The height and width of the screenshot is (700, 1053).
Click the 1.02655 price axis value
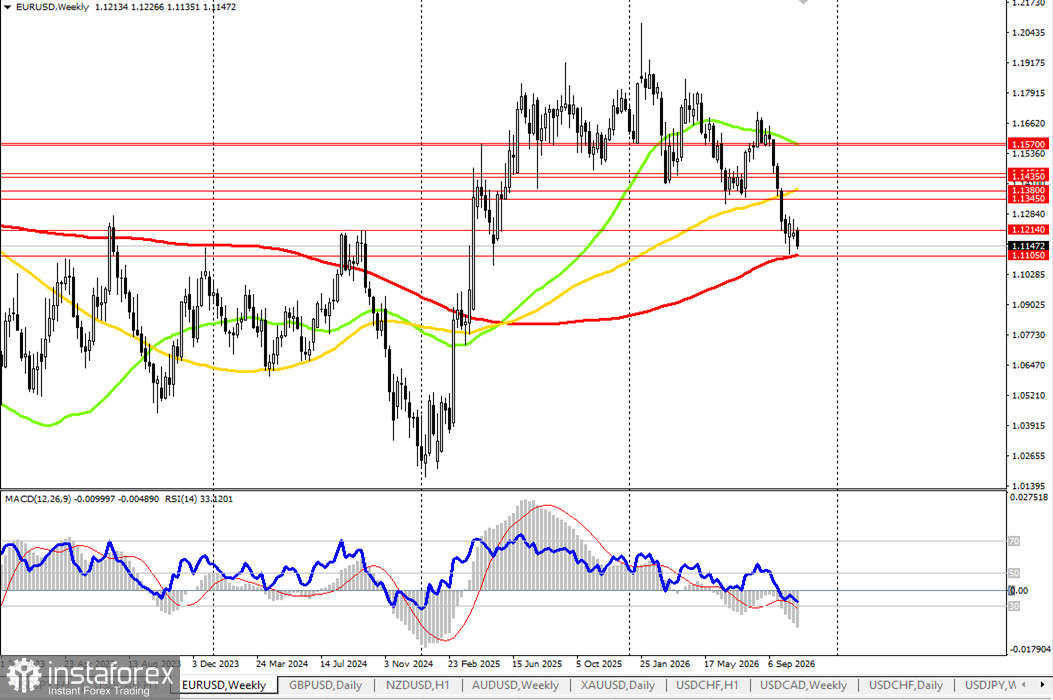click(1028, 455)
